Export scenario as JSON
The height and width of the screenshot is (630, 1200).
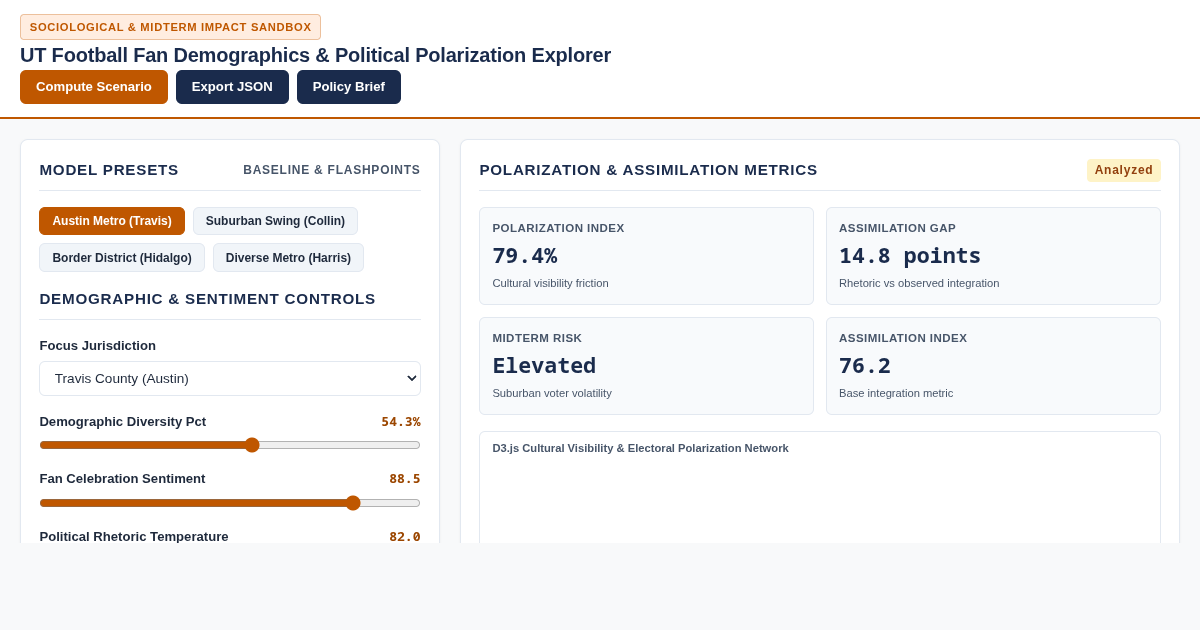point(232,87)
